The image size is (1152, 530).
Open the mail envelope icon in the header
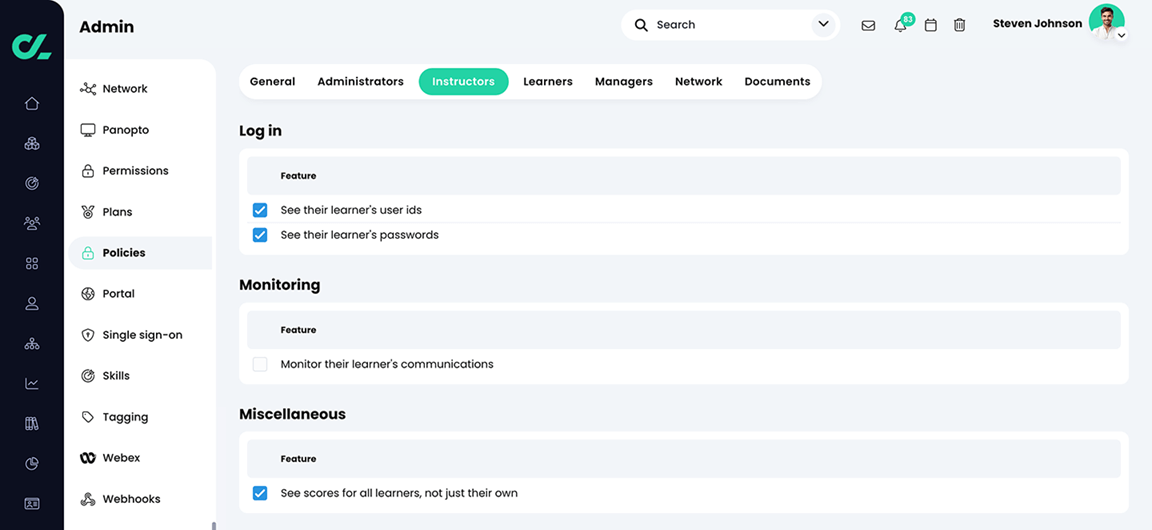click(868, 26)
